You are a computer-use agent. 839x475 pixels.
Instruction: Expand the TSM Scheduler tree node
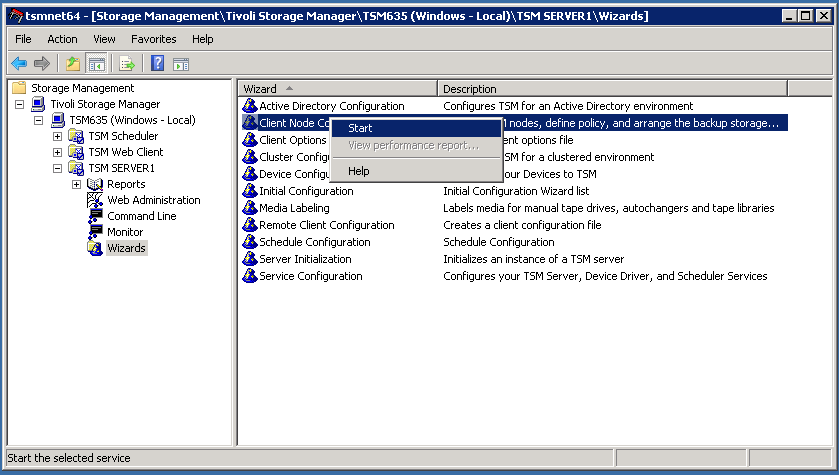pos(57,136)
